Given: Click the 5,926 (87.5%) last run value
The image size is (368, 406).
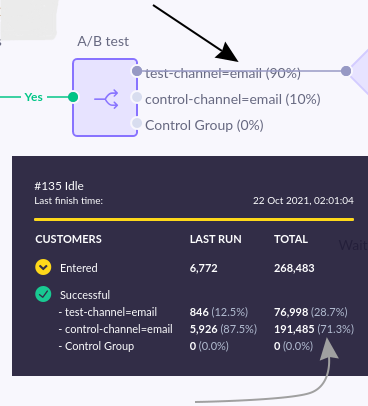Looking at the screenshot, I should [223, 329].
